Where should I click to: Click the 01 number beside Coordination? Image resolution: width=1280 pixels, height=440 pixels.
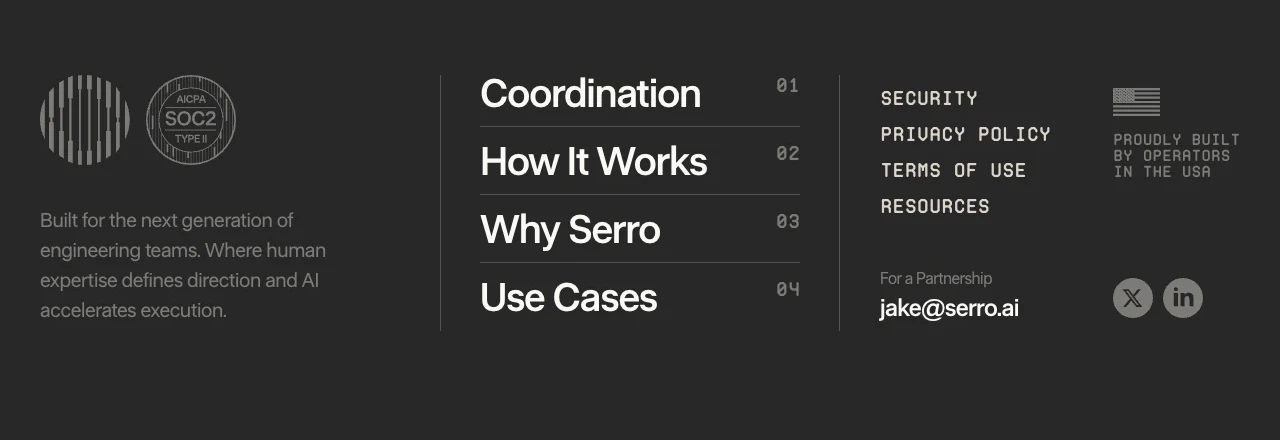click(x=788, y=86)
